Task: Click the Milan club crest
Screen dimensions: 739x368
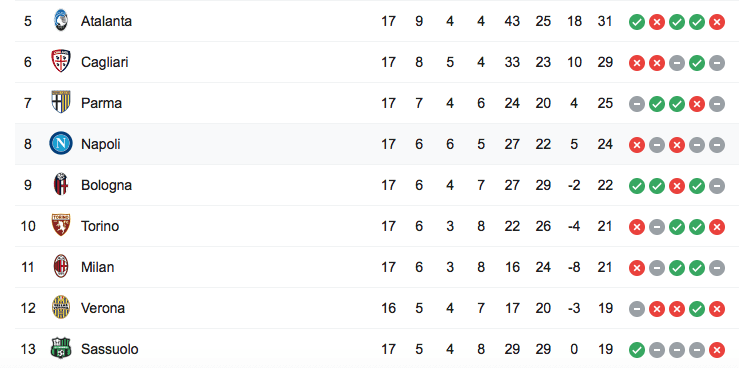Action: [61, 267]
